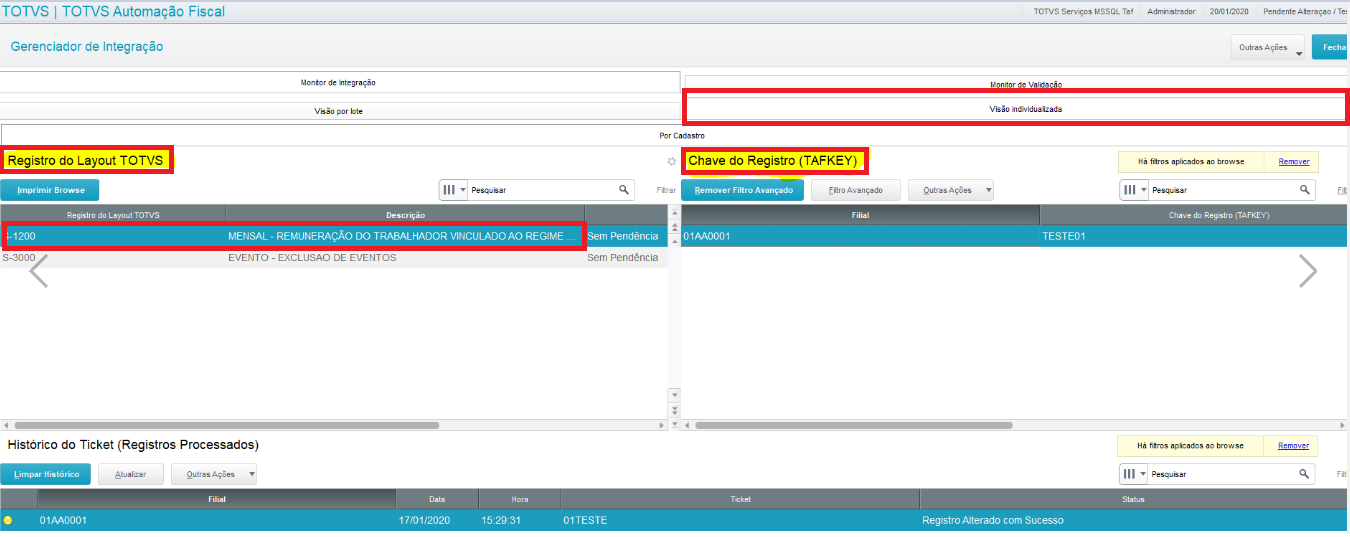Click the double-down arrow on layout list scrollbar
This screenshot has width=1350, height=537.
click(x=673, y=410)
